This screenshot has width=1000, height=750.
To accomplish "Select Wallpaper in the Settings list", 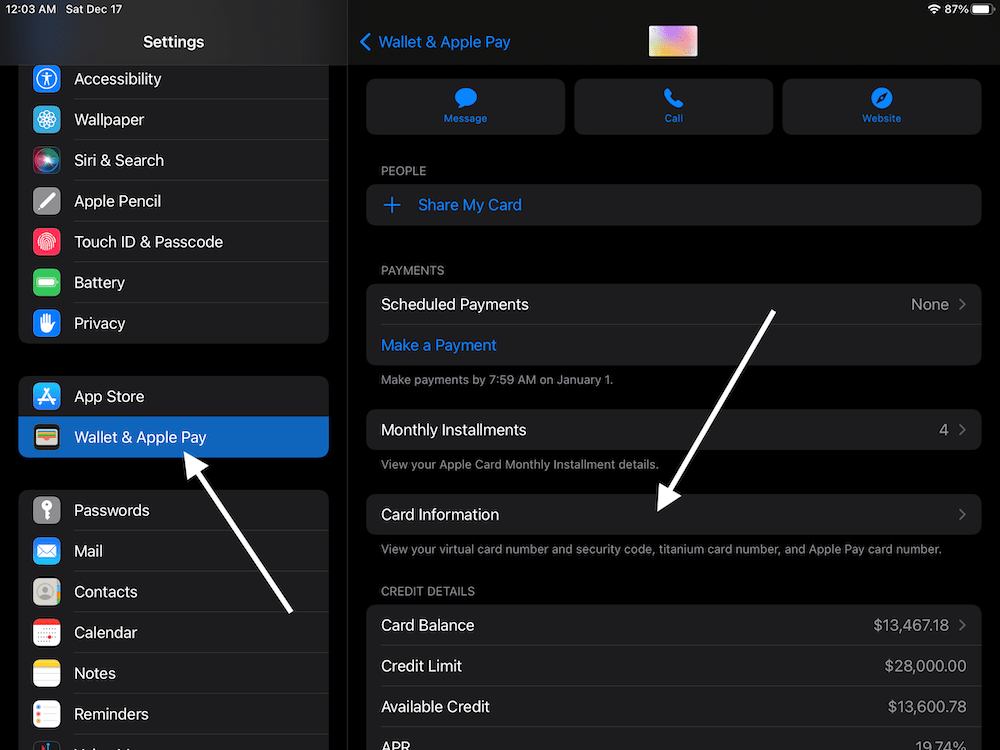I will [x=173, y=120].
